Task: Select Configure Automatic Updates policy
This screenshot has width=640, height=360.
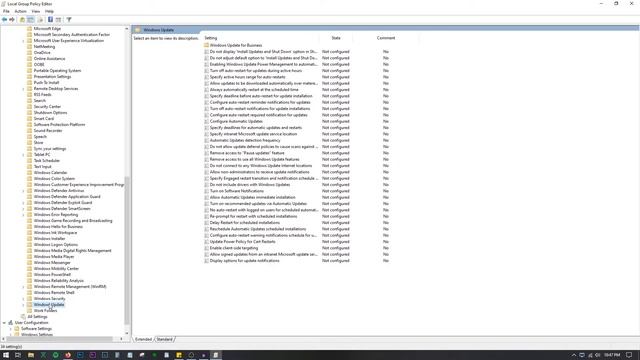Action: (x=236, y=121)
